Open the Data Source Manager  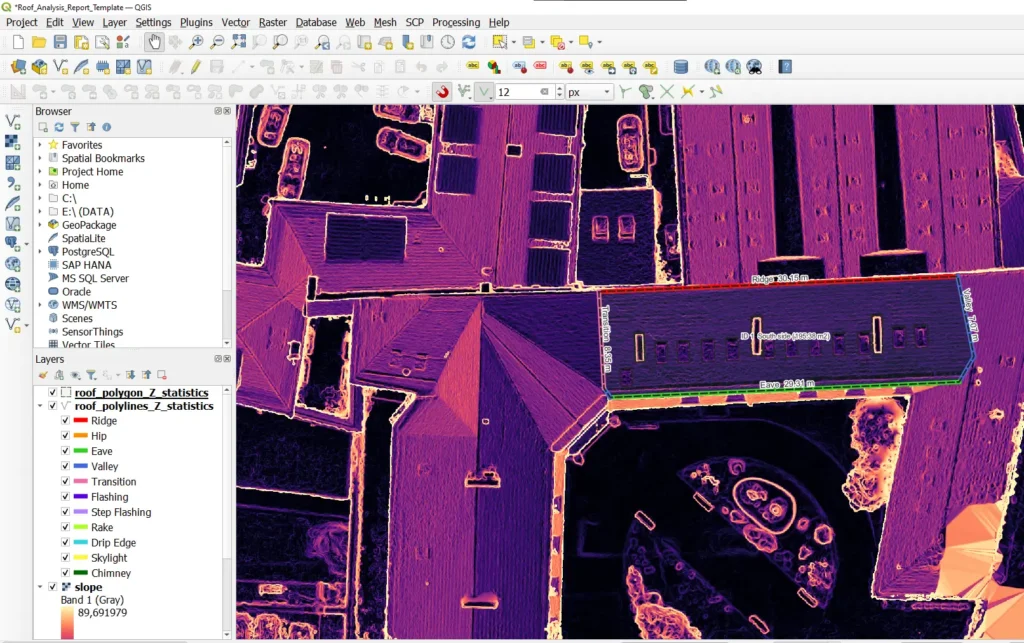(17, 67)
